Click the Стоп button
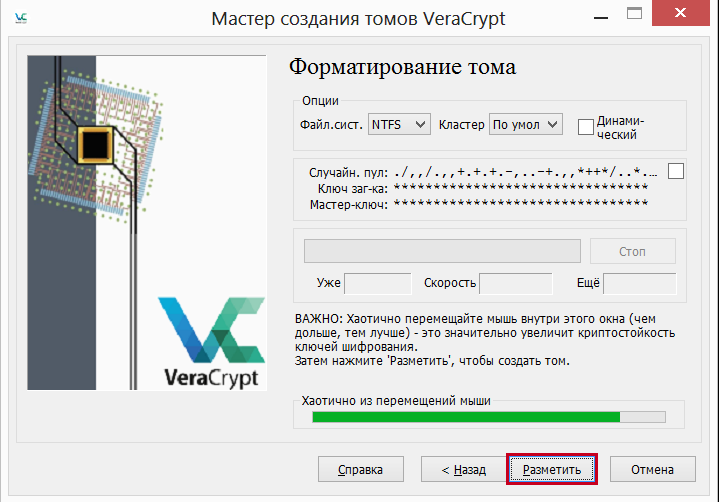Image resolution: width=719 pixels, height=502 pixels. [x=632, y=251]
